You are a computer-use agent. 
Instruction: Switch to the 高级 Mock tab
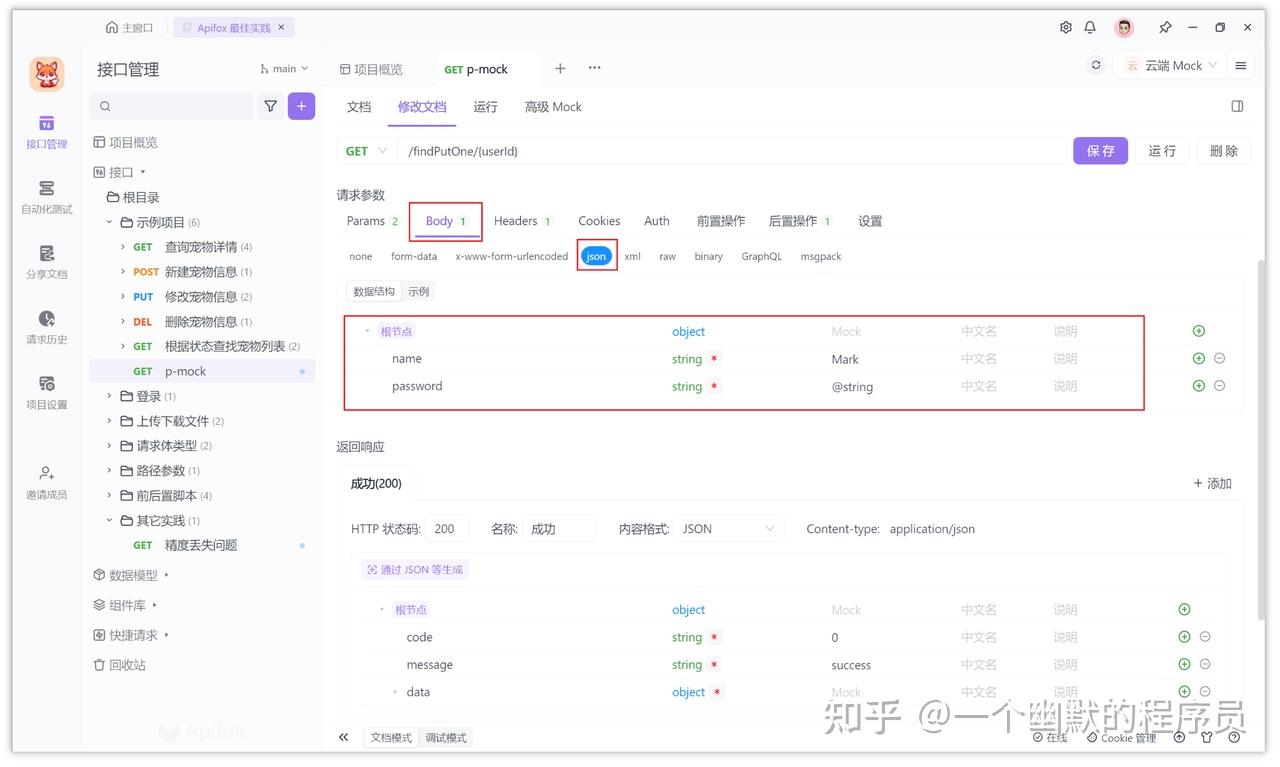(x=553, y=107)
